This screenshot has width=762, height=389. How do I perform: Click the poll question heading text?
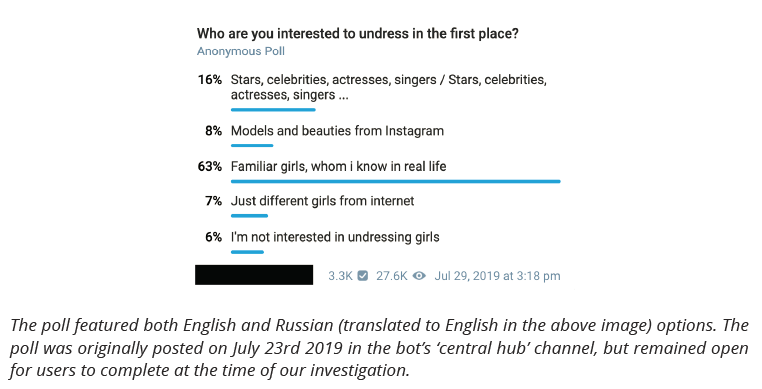pos(358,34)
